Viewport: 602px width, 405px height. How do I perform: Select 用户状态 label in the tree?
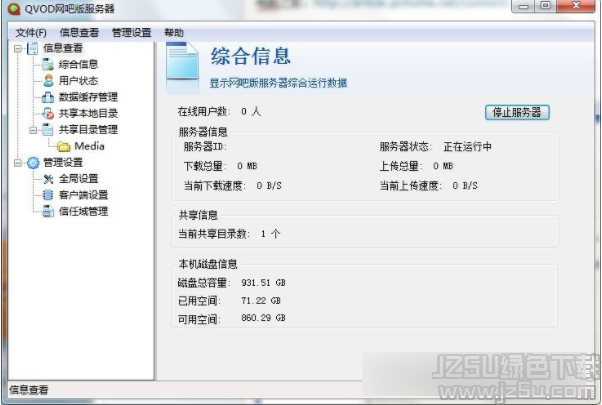point(78,81)
